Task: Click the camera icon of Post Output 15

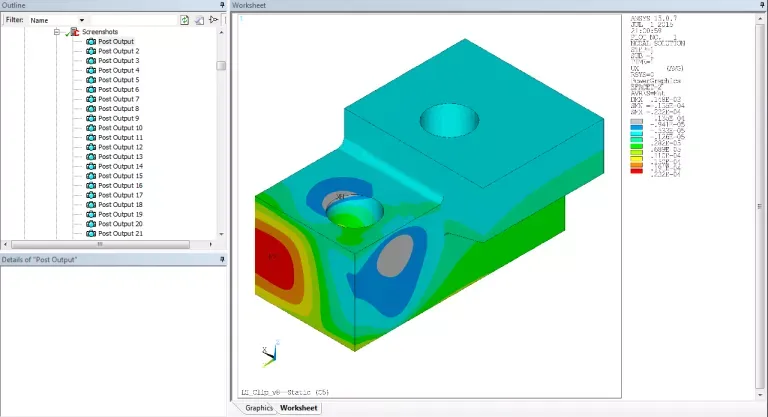Action: tap(91, 176)
